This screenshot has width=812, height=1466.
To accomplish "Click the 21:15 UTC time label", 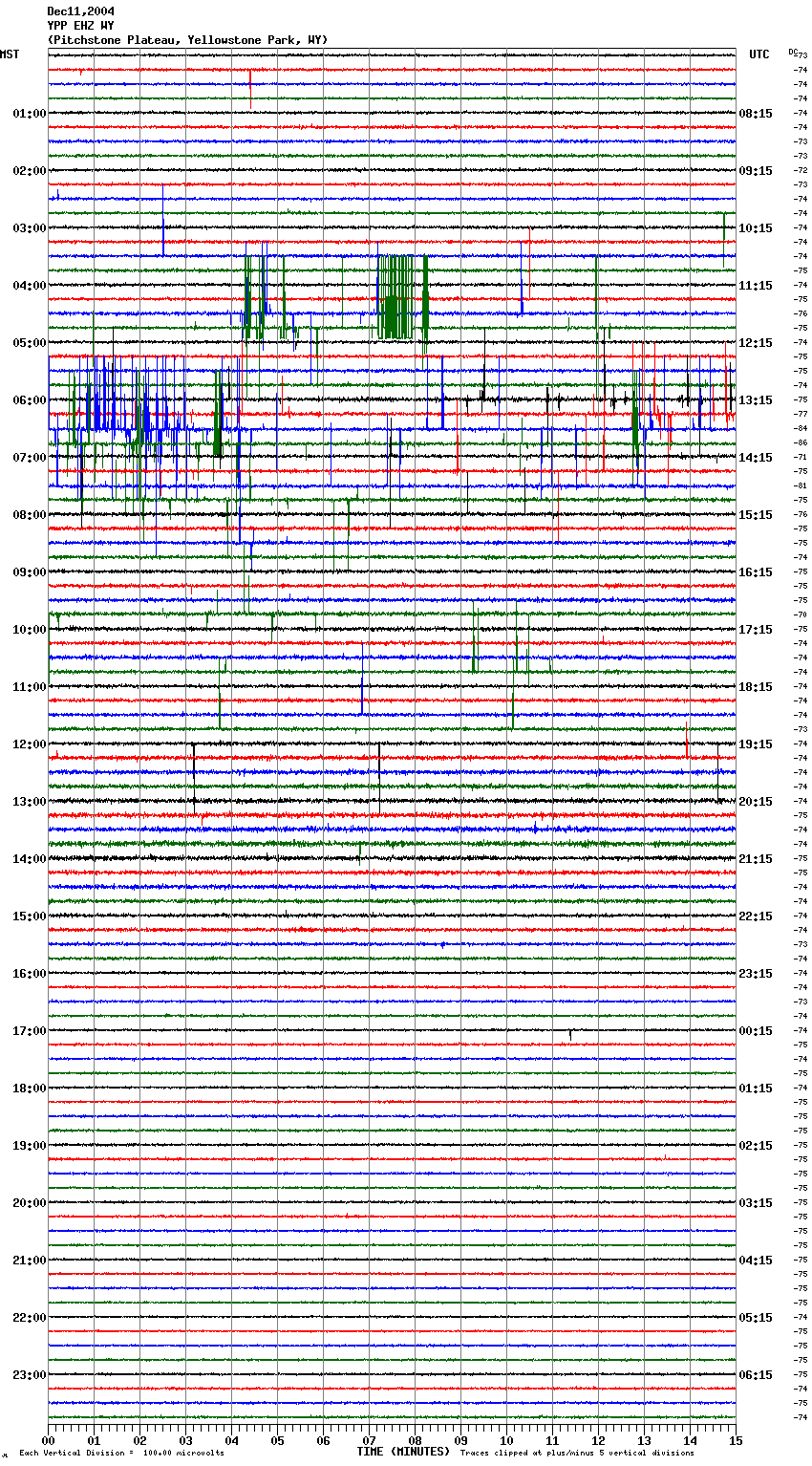I will [756, 859].
